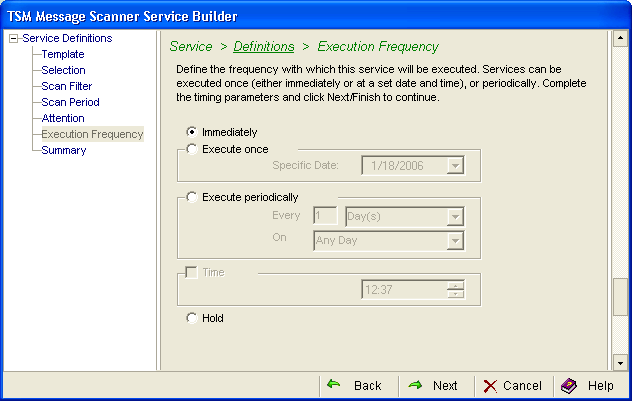Select the Immediately radio button
The height and width of the screenshot is (401, 632).
click(192, 132)
